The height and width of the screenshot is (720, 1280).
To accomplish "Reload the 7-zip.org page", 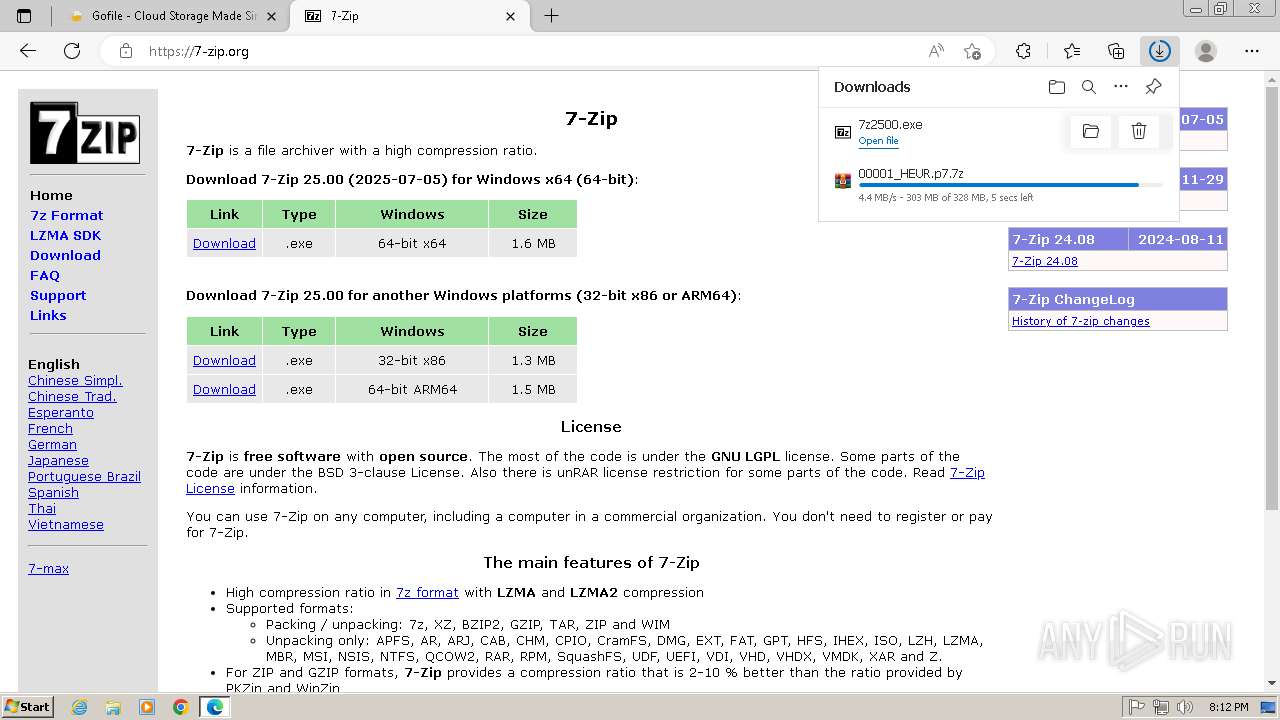I will (x=72, y=51).
